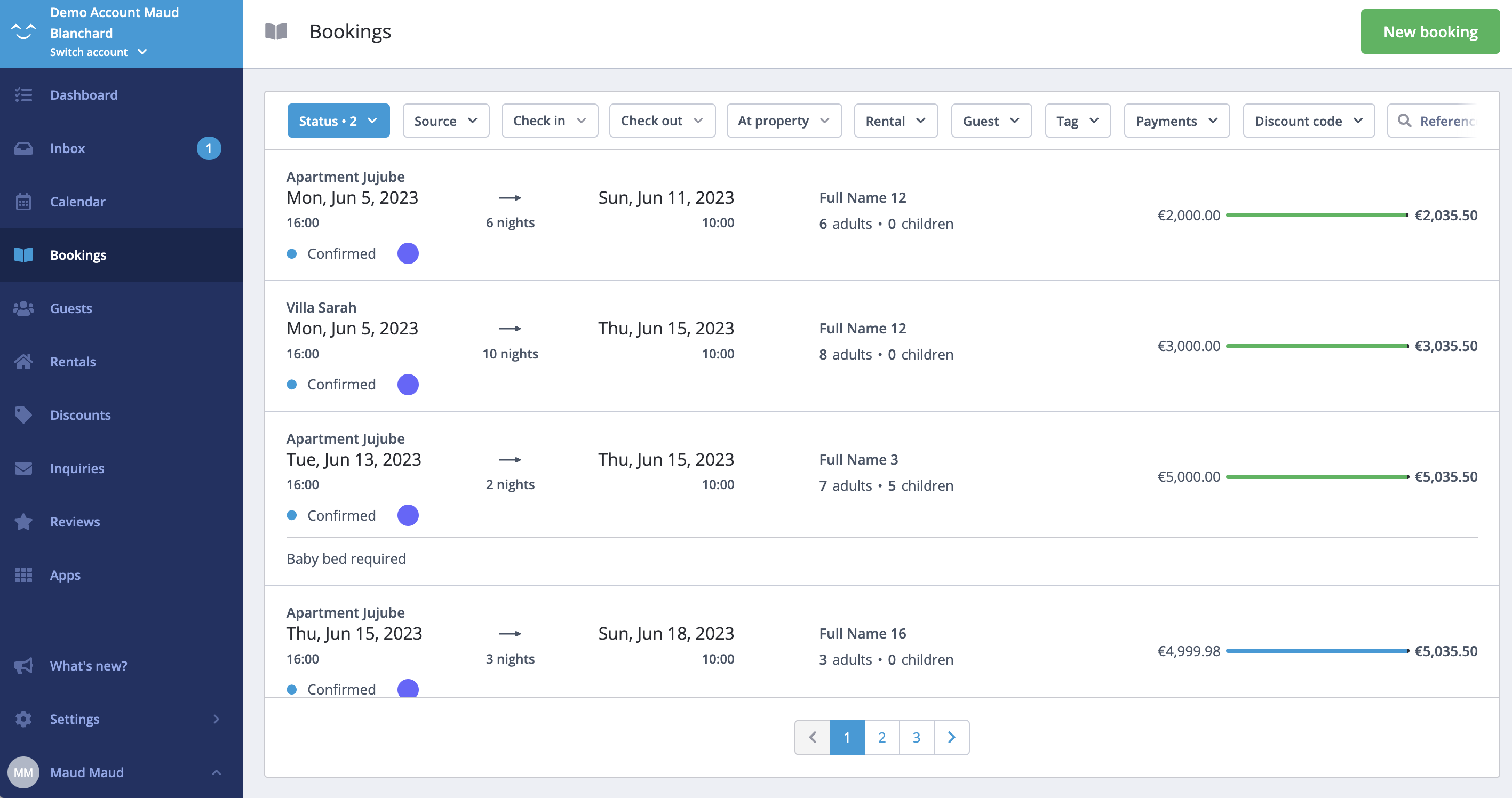1512x798 pixels.
Task: Open Discounts from the sidebar
Action: [x=121, y=415]
